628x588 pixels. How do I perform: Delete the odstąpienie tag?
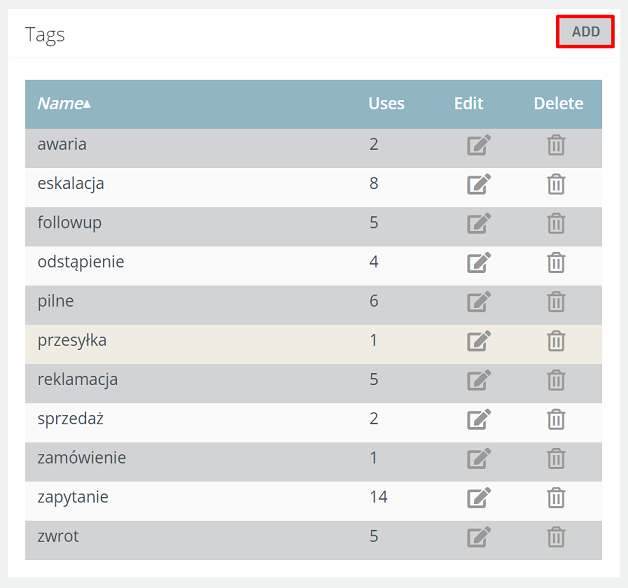pos(556,262)
